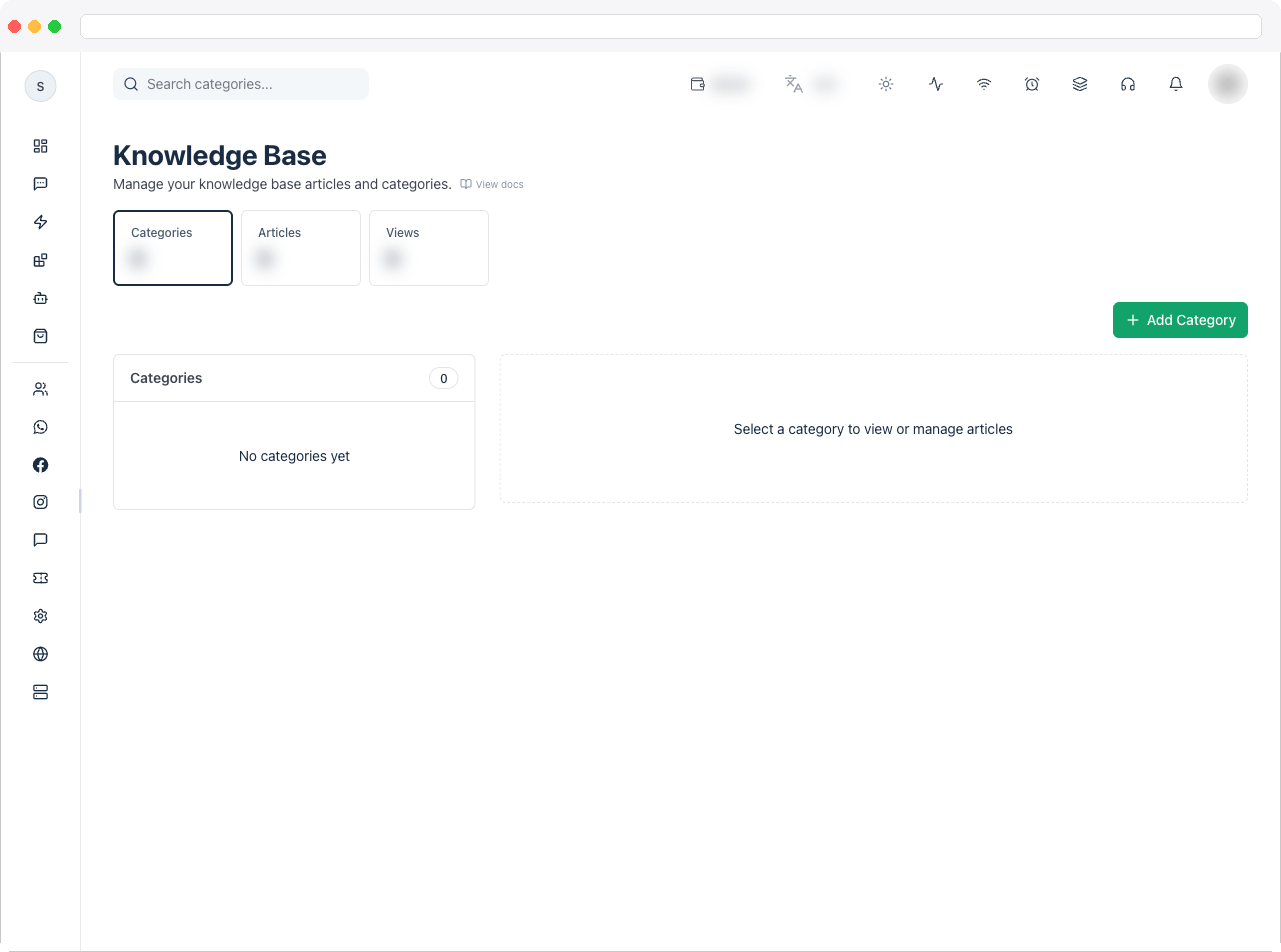This screenshot has width=1281, height=952.
Task: Open the WhatsApp sidebar icon
Action: point(40,427)
